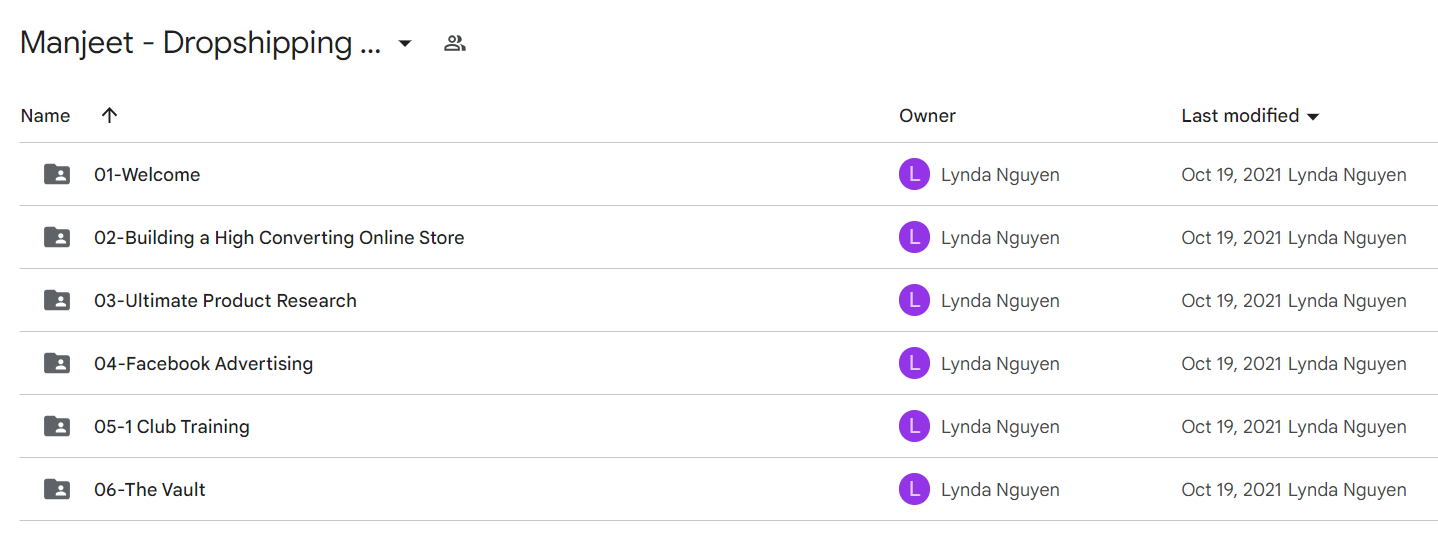Click the shared folder icon for 05-1 Club Training
This screenshot has height=537, width=1438.
(57, 426)
